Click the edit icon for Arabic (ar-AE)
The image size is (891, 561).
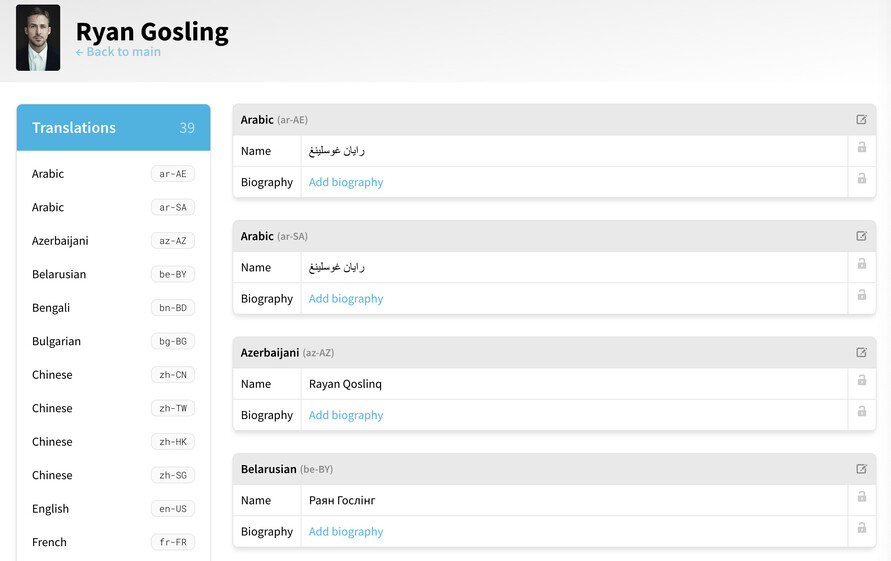point(861,119)
